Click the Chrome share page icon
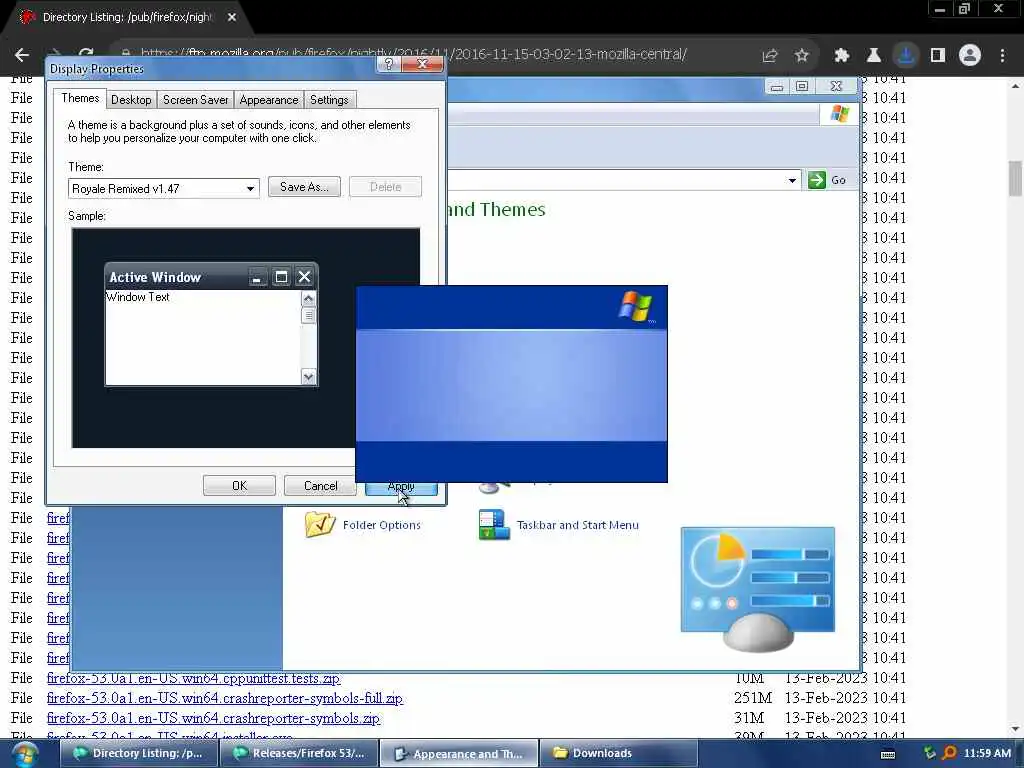The height and width of the screenshot is (768, 1024). coord(769,56)
